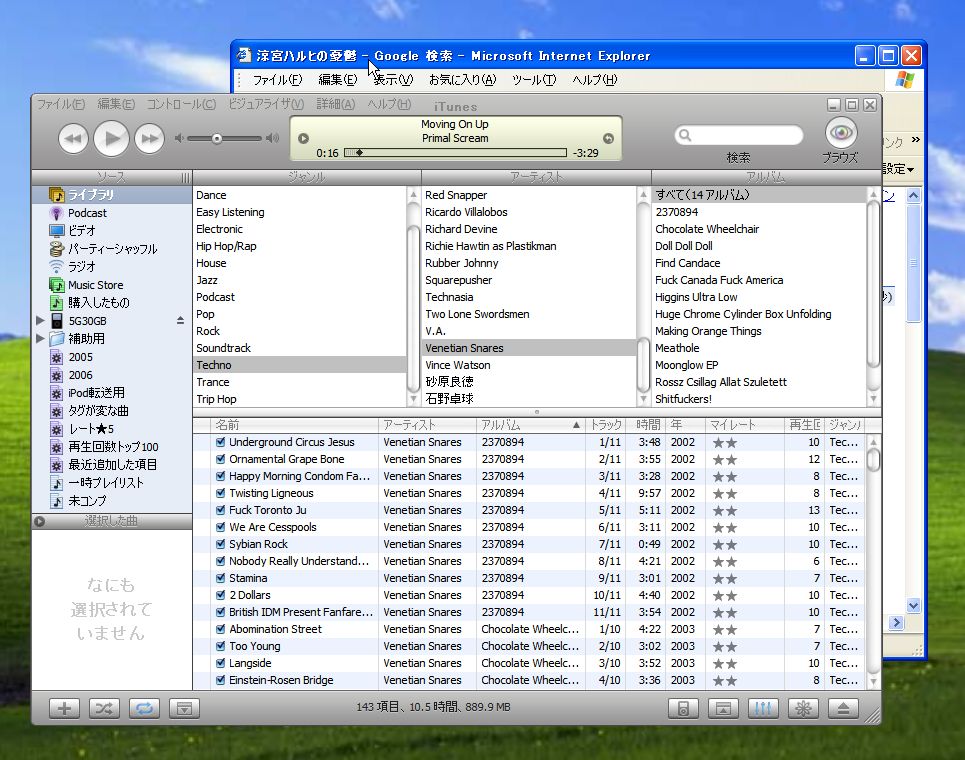Select the 購入したもの playlist
The height and width of the screenshot is (760, 965).
point(112,303)
